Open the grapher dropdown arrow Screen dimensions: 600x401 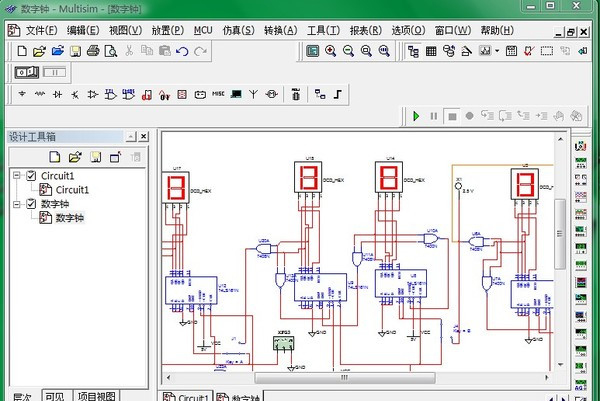pos(497,51)
